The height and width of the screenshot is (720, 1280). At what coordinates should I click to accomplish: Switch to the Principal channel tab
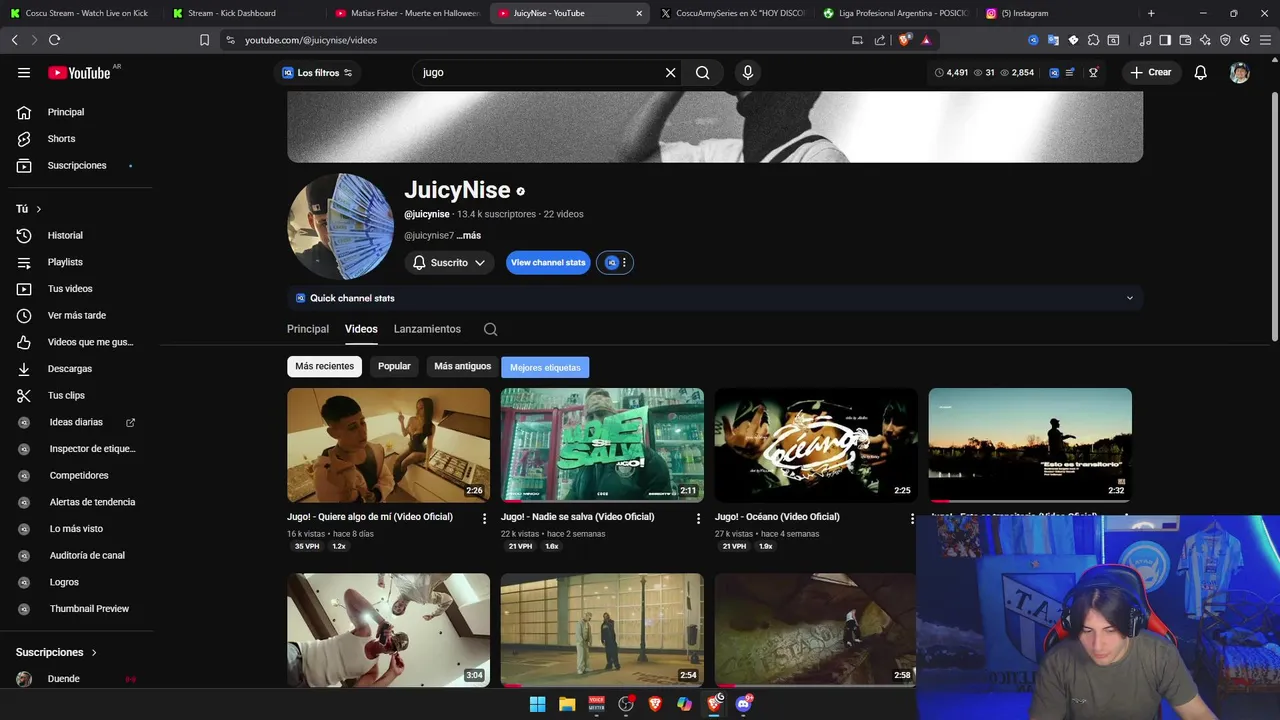pos(308,329)
